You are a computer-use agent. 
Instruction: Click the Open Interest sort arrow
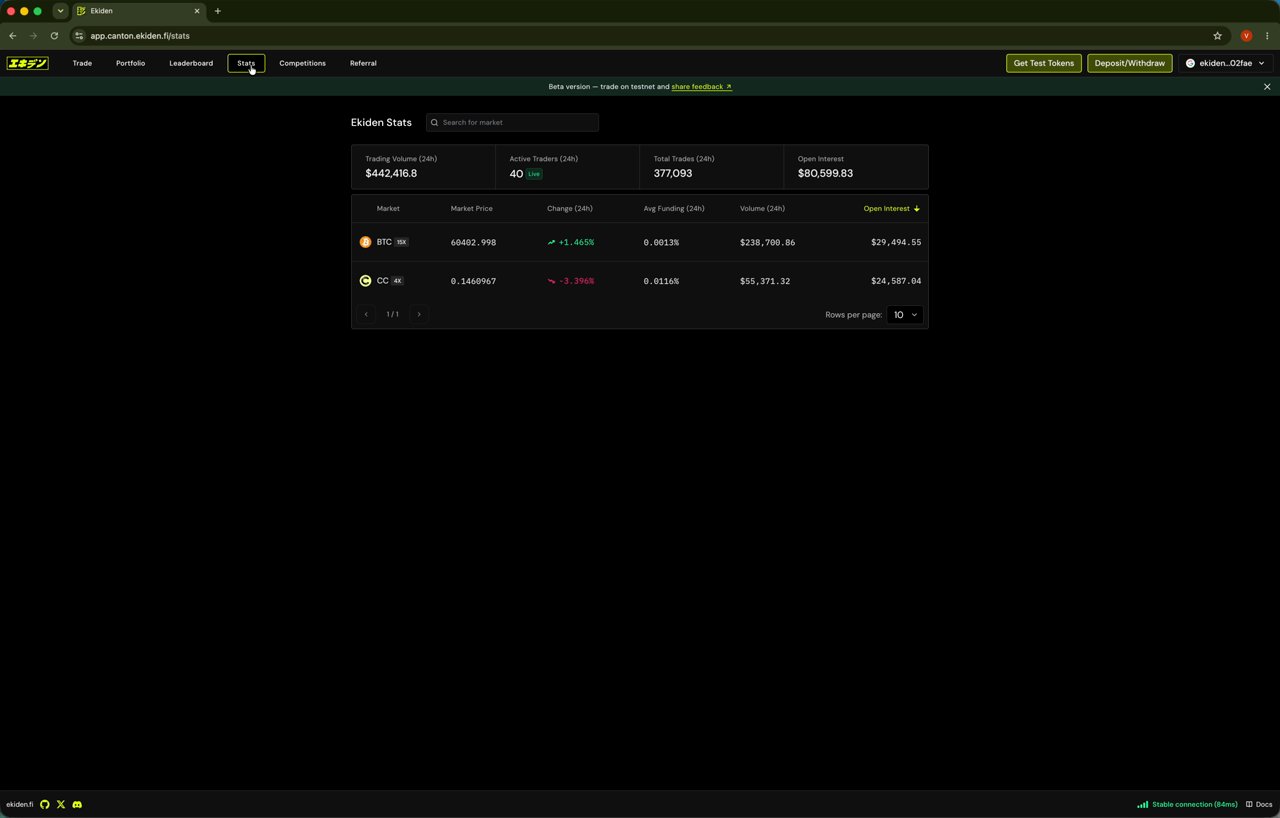pos(917,209)
